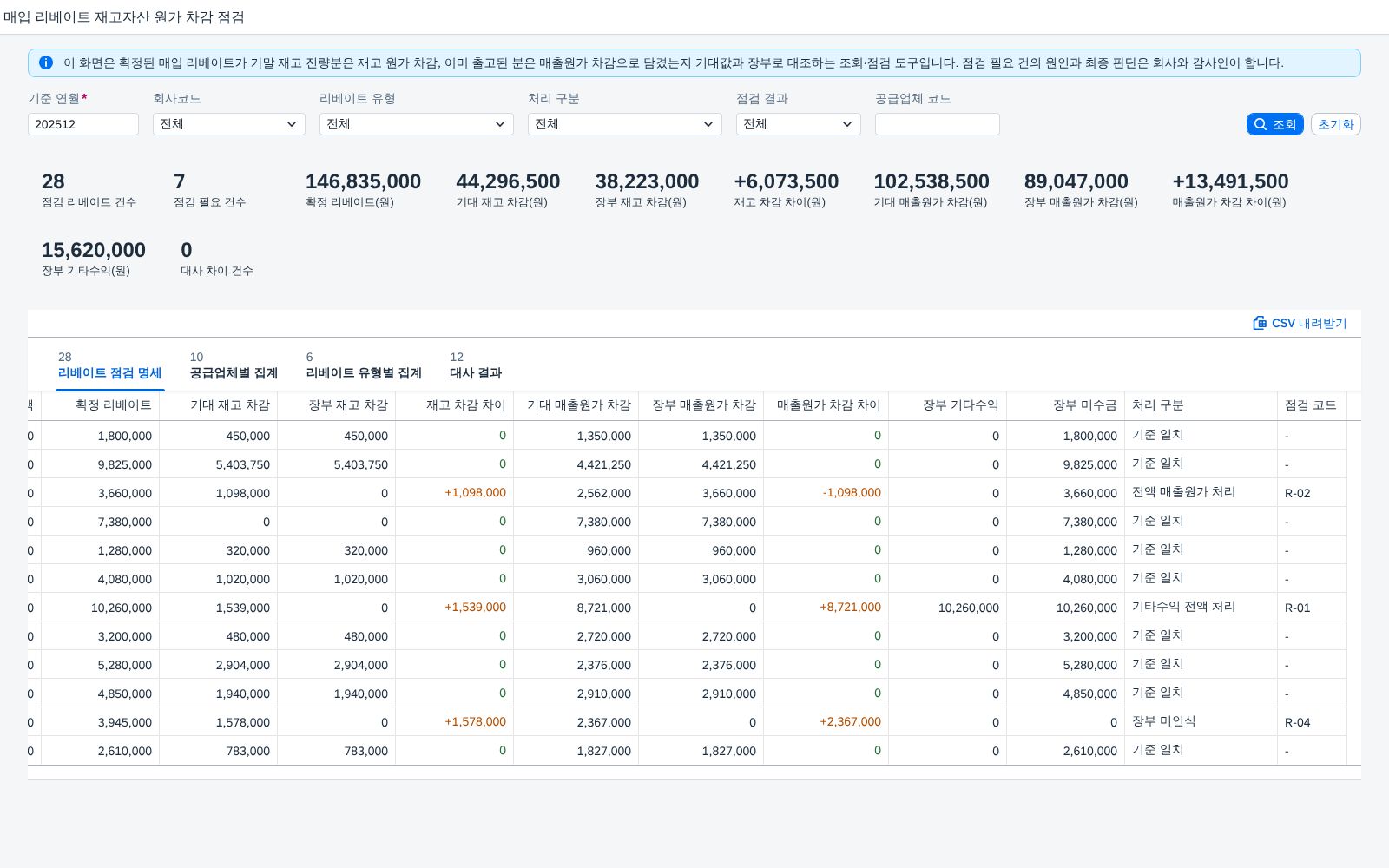Image resolution: width=1389 pixels, height=868 pixels.
Task: Click the 146,835,000 확정 리베이트 summary value
Action: point(363,181)
